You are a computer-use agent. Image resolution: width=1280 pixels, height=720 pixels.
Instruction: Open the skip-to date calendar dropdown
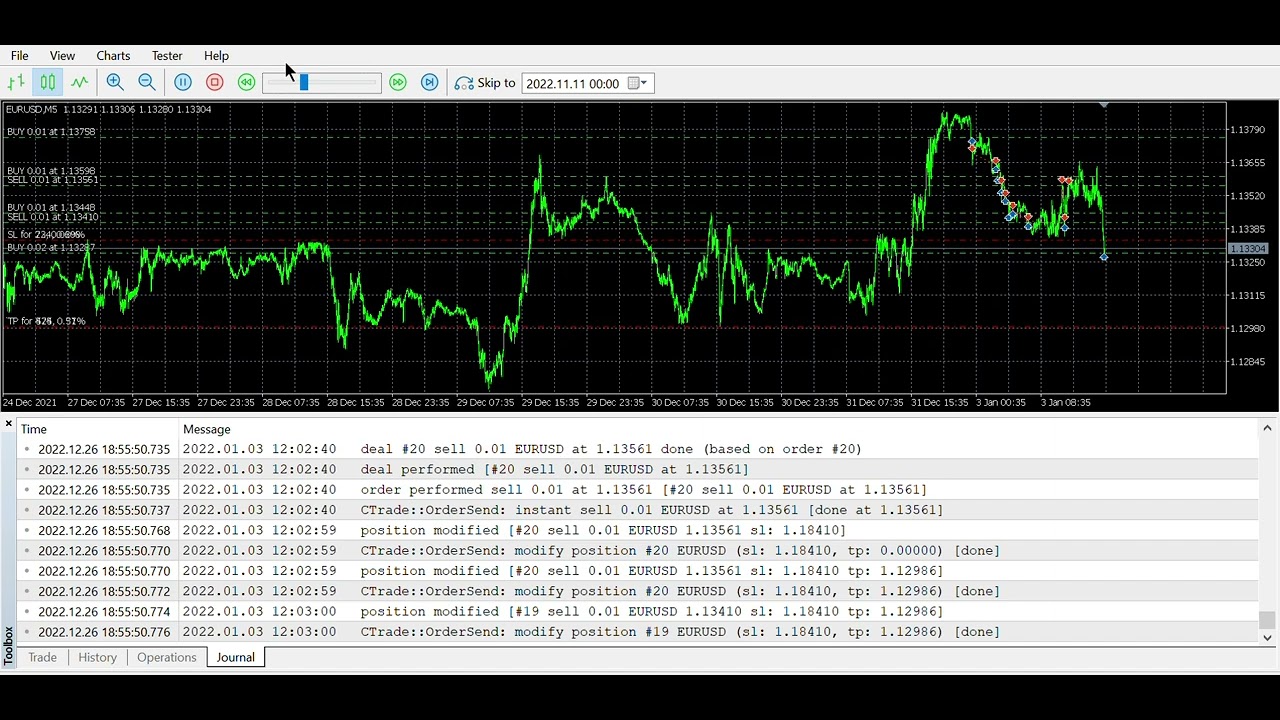(x=638, y=83)
